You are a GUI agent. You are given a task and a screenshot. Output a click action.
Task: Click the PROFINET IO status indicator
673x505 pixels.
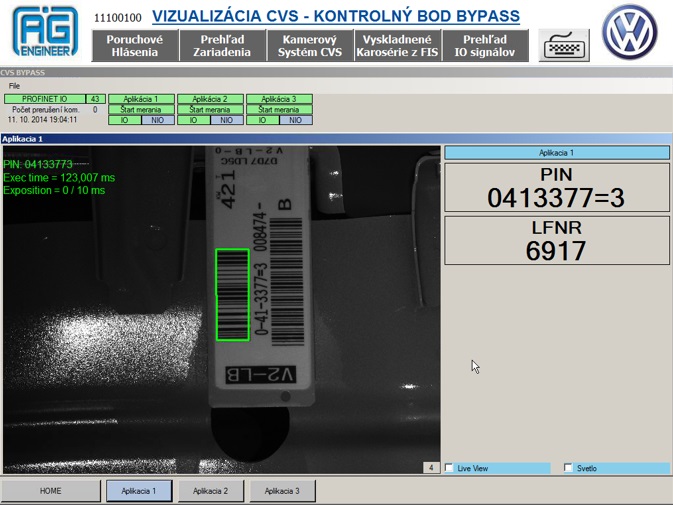pos(45,99)
